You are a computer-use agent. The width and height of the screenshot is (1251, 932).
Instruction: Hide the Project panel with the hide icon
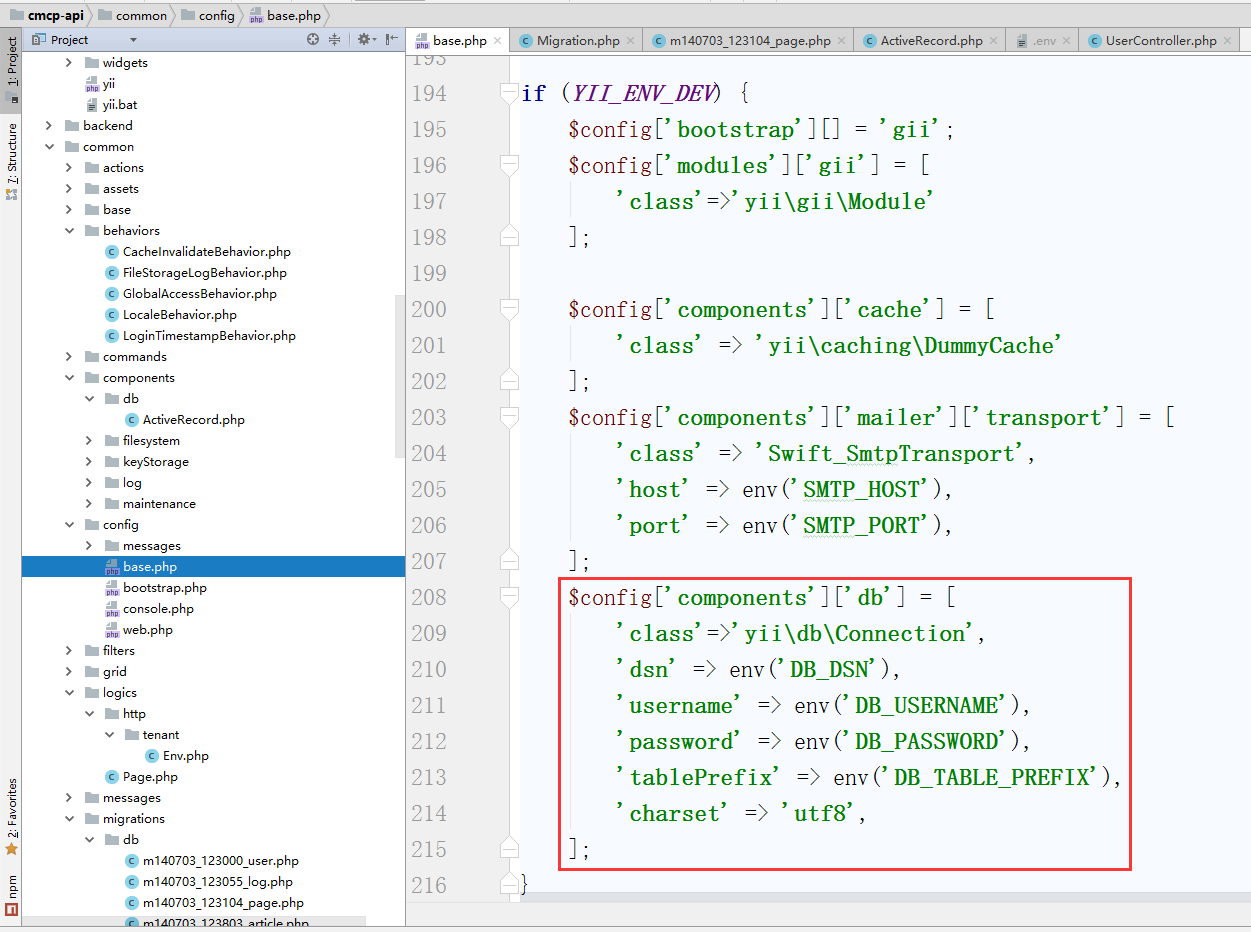pos(392,39)
